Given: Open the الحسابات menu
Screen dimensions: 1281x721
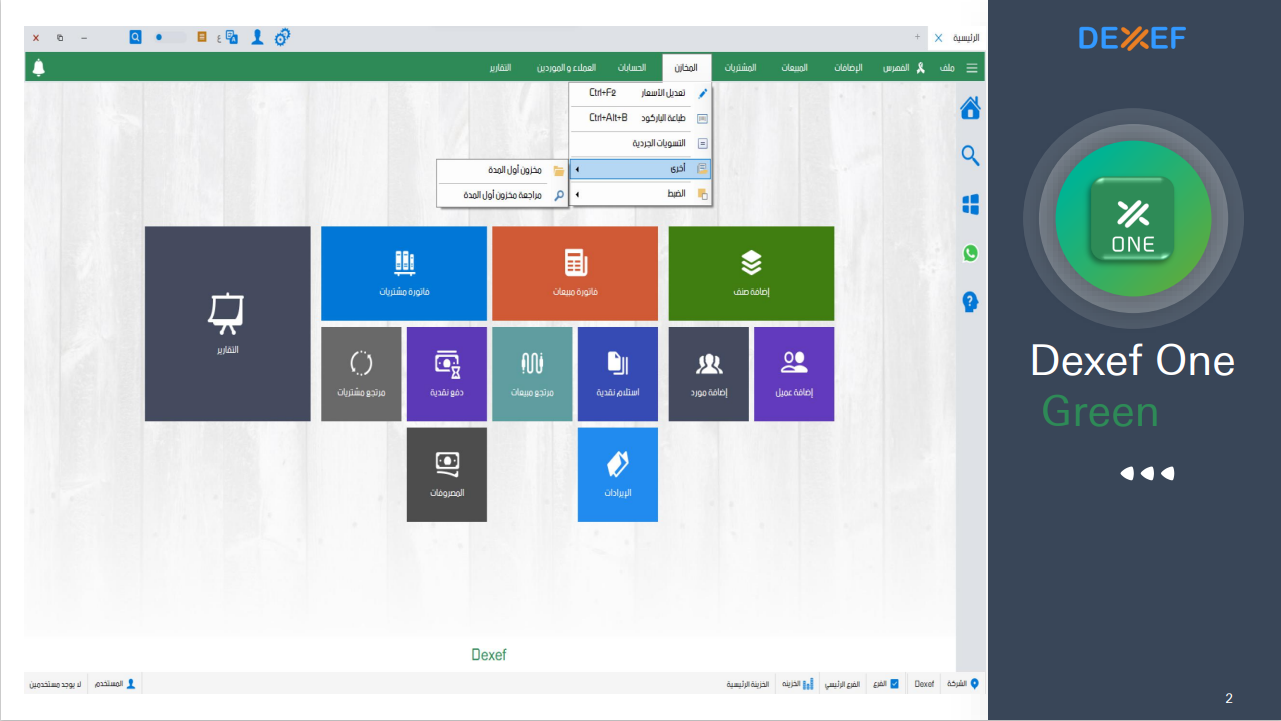Looking at the screenshot, I should click(x=631, y=68).
